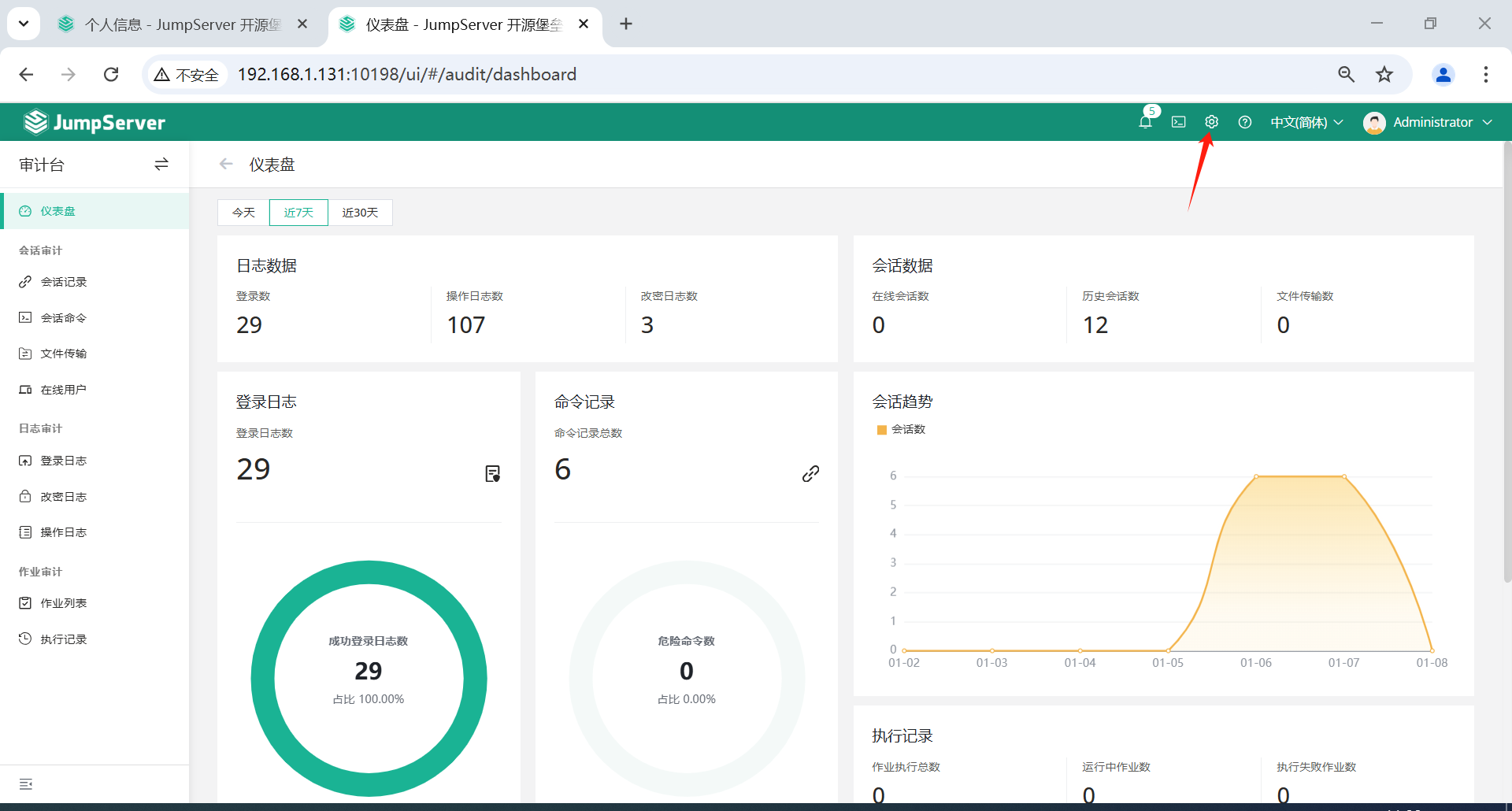Click the Administrator avatar image
The image size is (1512, 811).
(x=1374, y=123)
